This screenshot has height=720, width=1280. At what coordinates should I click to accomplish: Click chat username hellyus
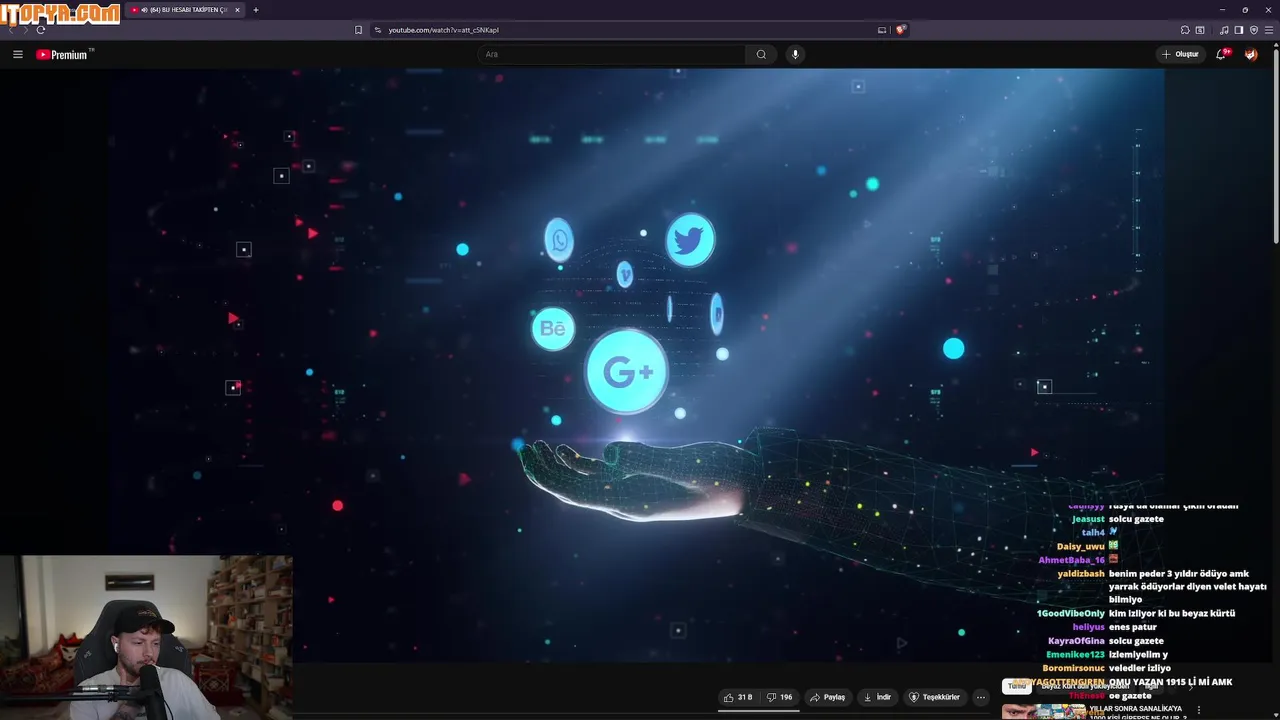1089,627
